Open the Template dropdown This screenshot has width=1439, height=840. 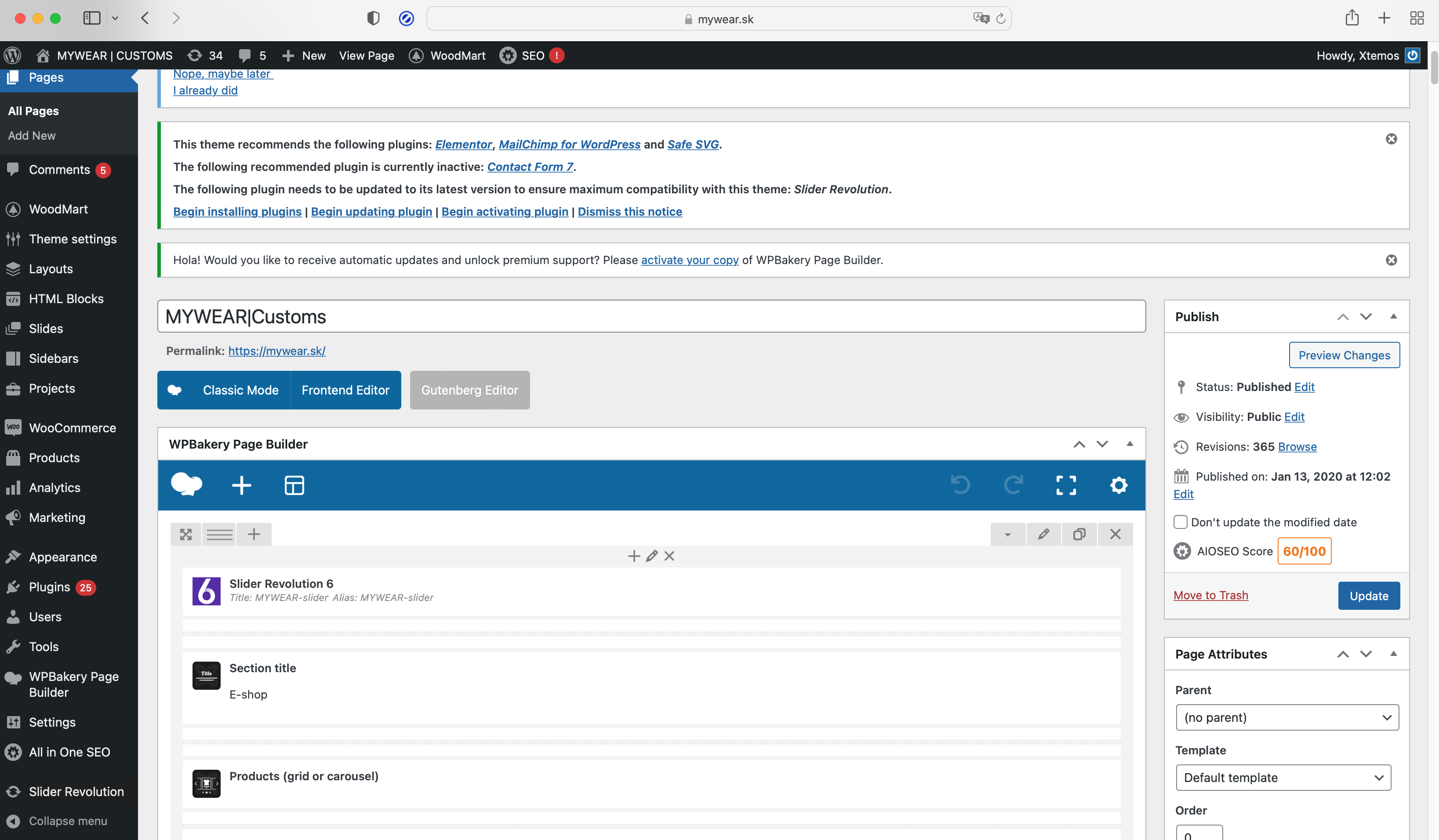(x=1283, y=777)
